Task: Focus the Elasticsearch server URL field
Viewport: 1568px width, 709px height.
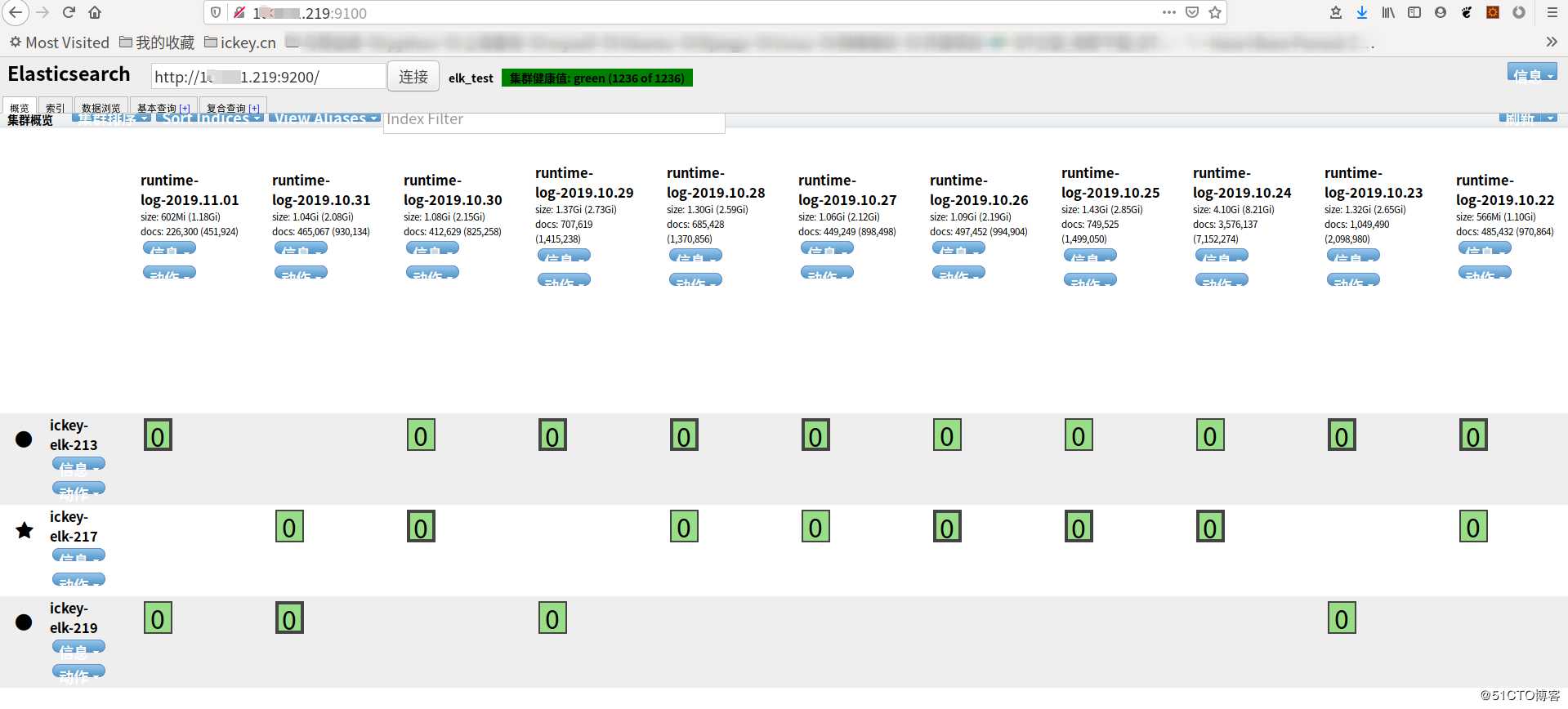Action: [x=268, y=77]
